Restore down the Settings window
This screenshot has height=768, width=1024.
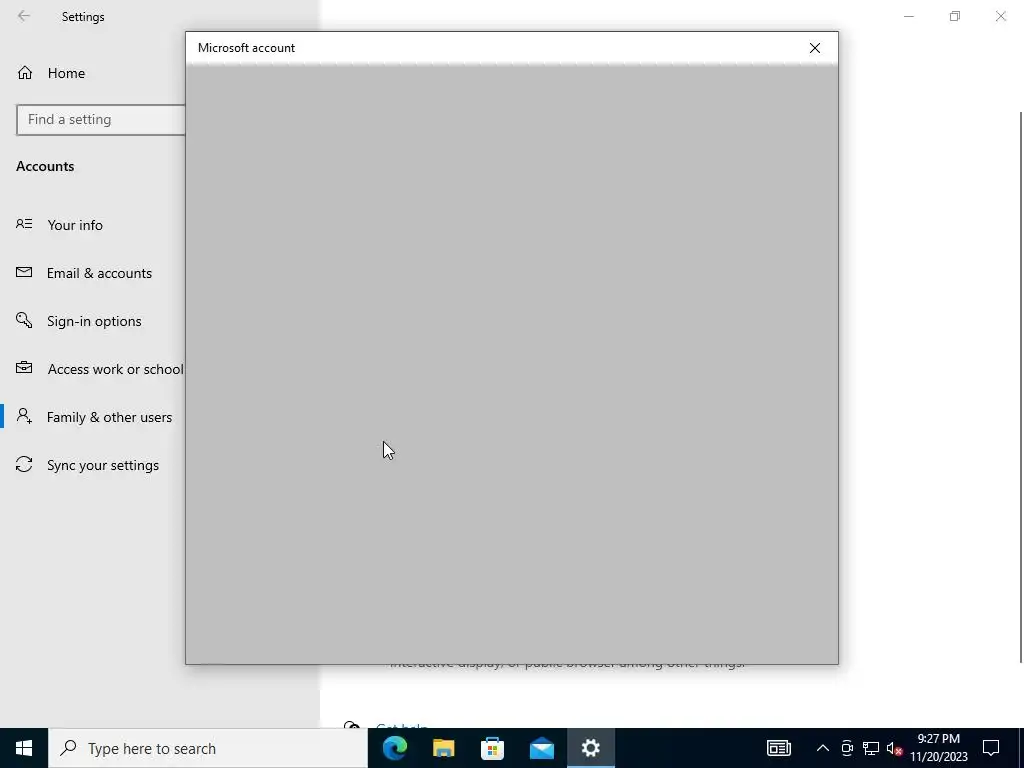pyautogui.click(x=955, y=16)
